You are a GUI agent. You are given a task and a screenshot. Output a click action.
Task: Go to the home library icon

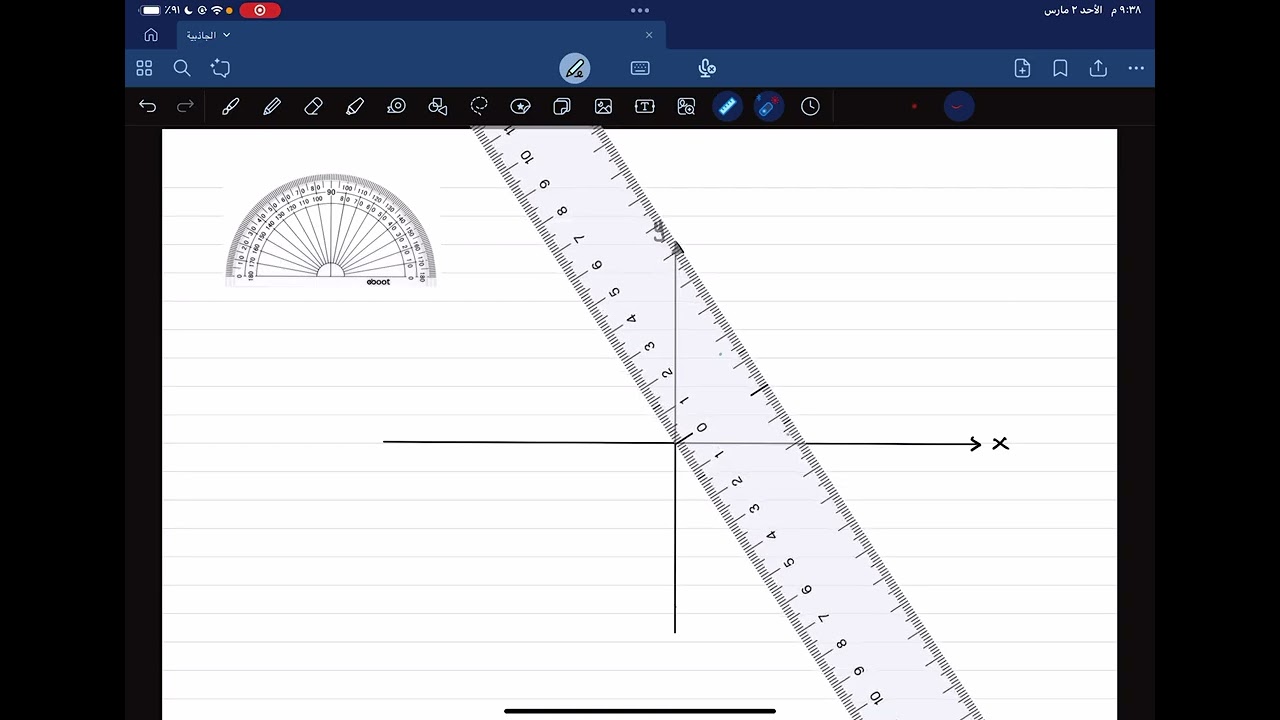(x=151, y=35)
